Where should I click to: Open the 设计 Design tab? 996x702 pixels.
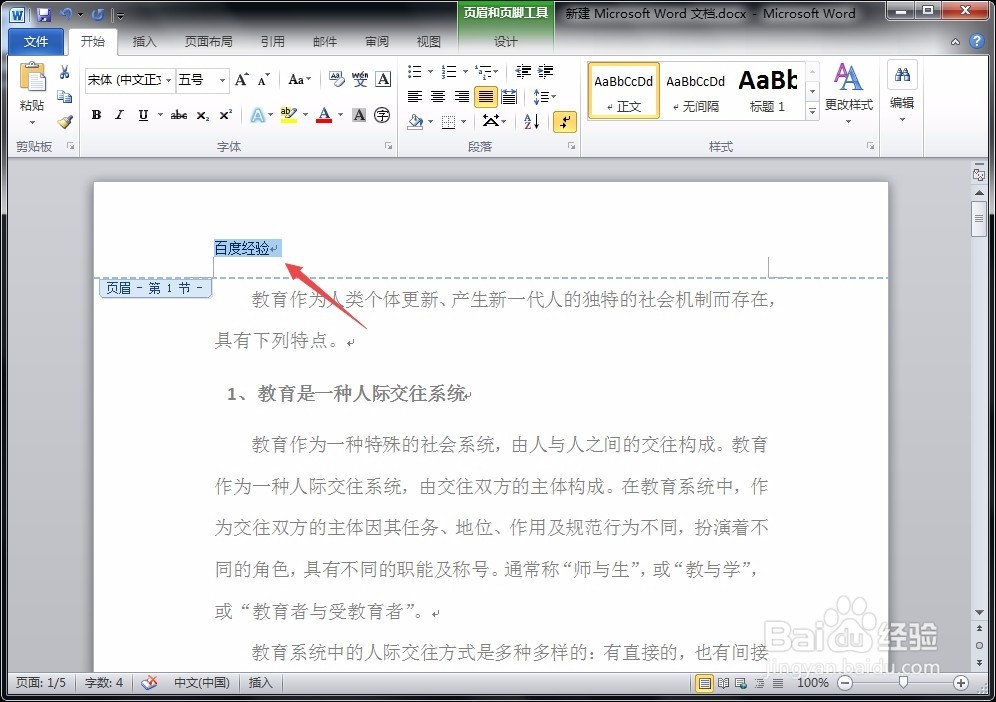pyautogui.click(x=506, y=41)
